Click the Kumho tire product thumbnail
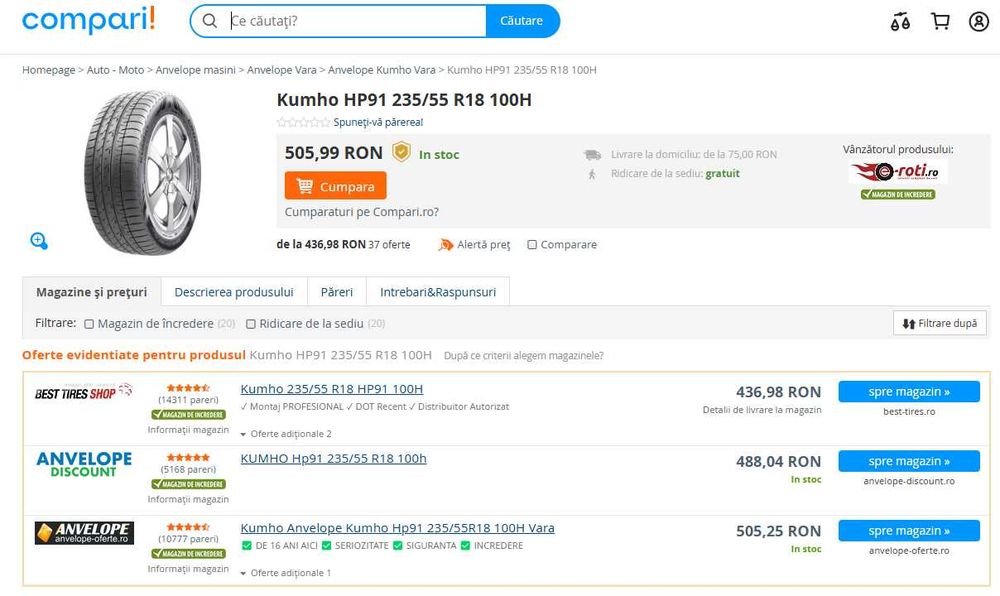 coord(143,172)
